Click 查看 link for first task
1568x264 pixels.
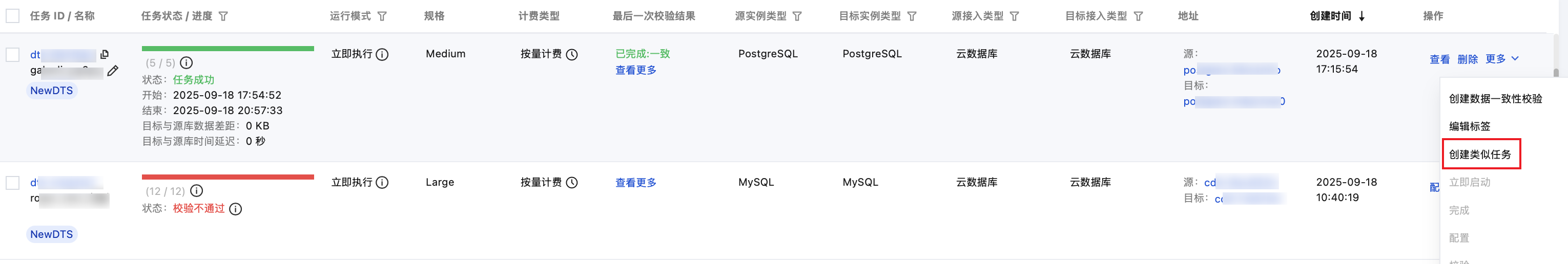[1439, 59]
